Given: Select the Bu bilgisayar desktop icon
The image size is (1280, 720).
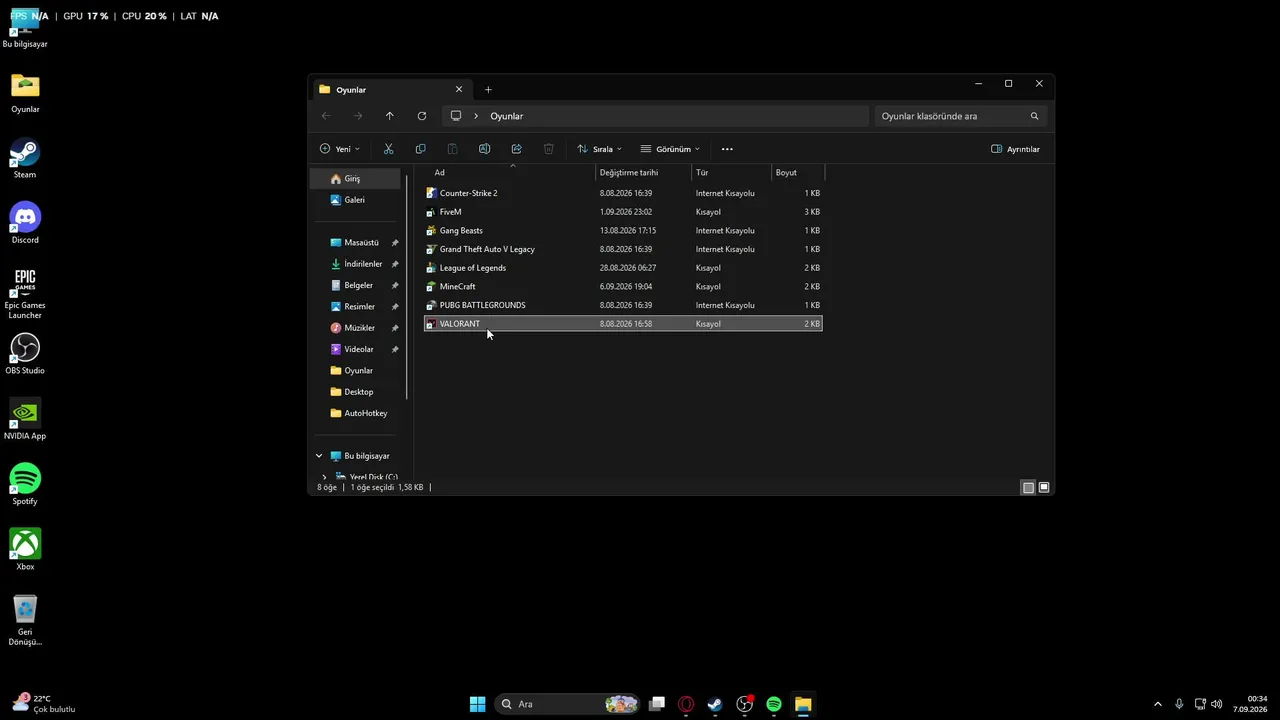Looking at the screenshot, I should point(25,28).
